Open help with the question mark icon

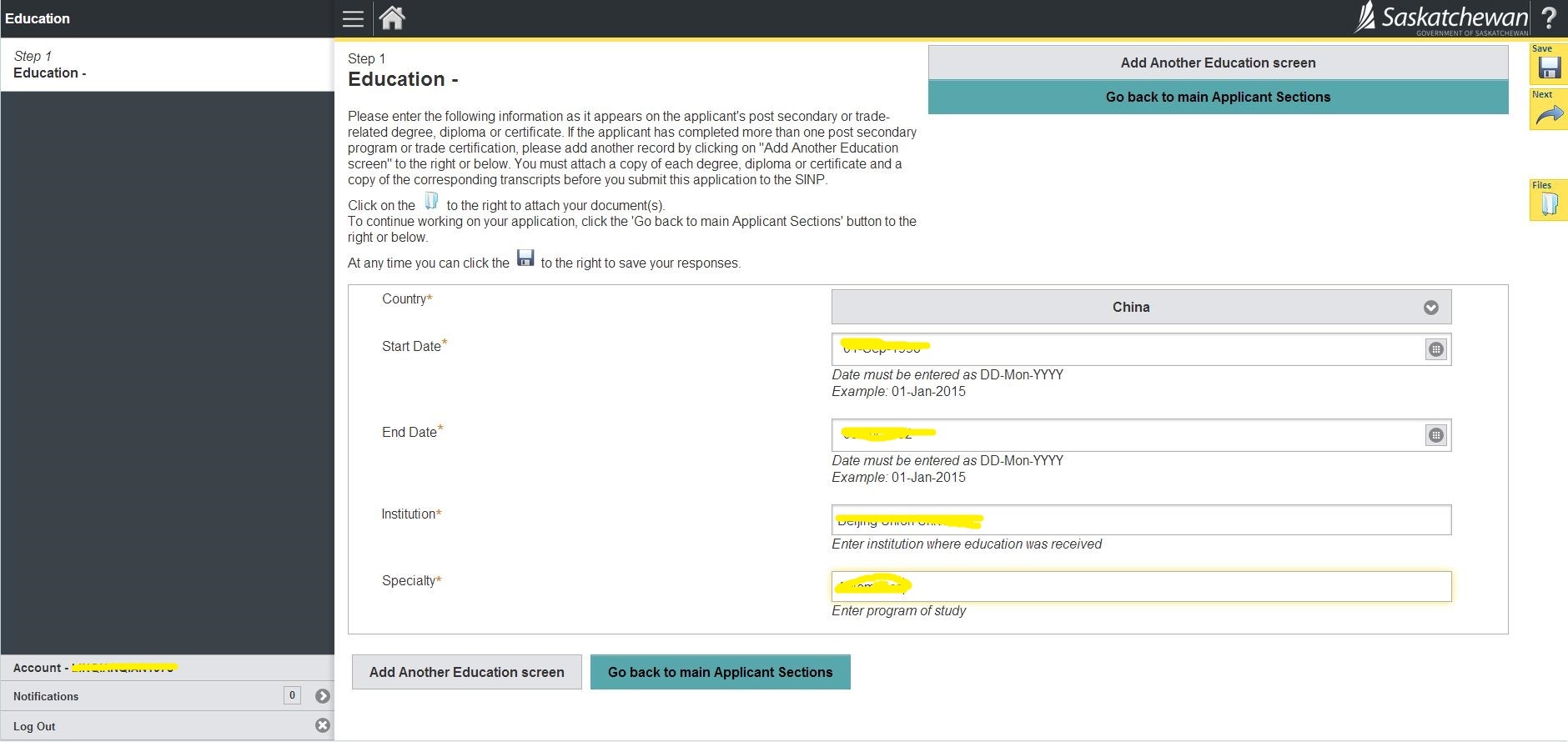pyautogui.click(x=1549, y=18)
